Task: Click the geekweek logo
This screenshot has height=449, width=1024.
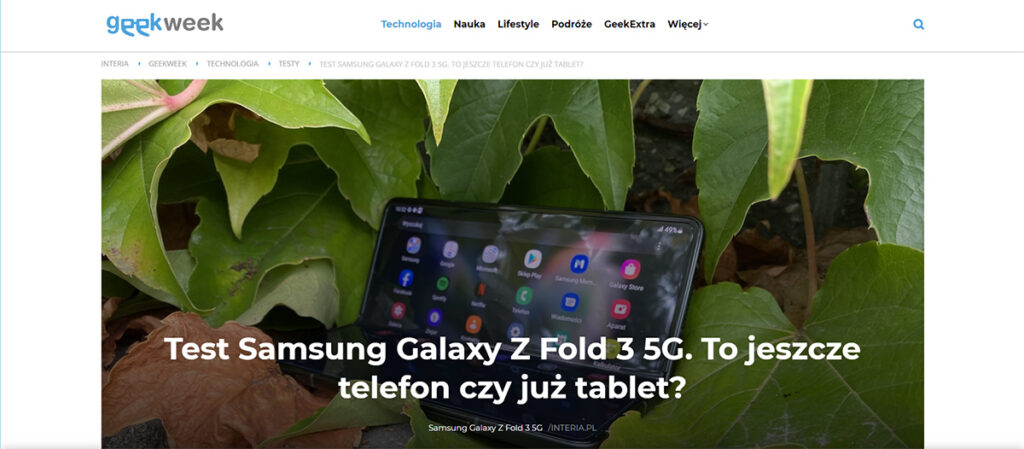Action: click(165, 24)
